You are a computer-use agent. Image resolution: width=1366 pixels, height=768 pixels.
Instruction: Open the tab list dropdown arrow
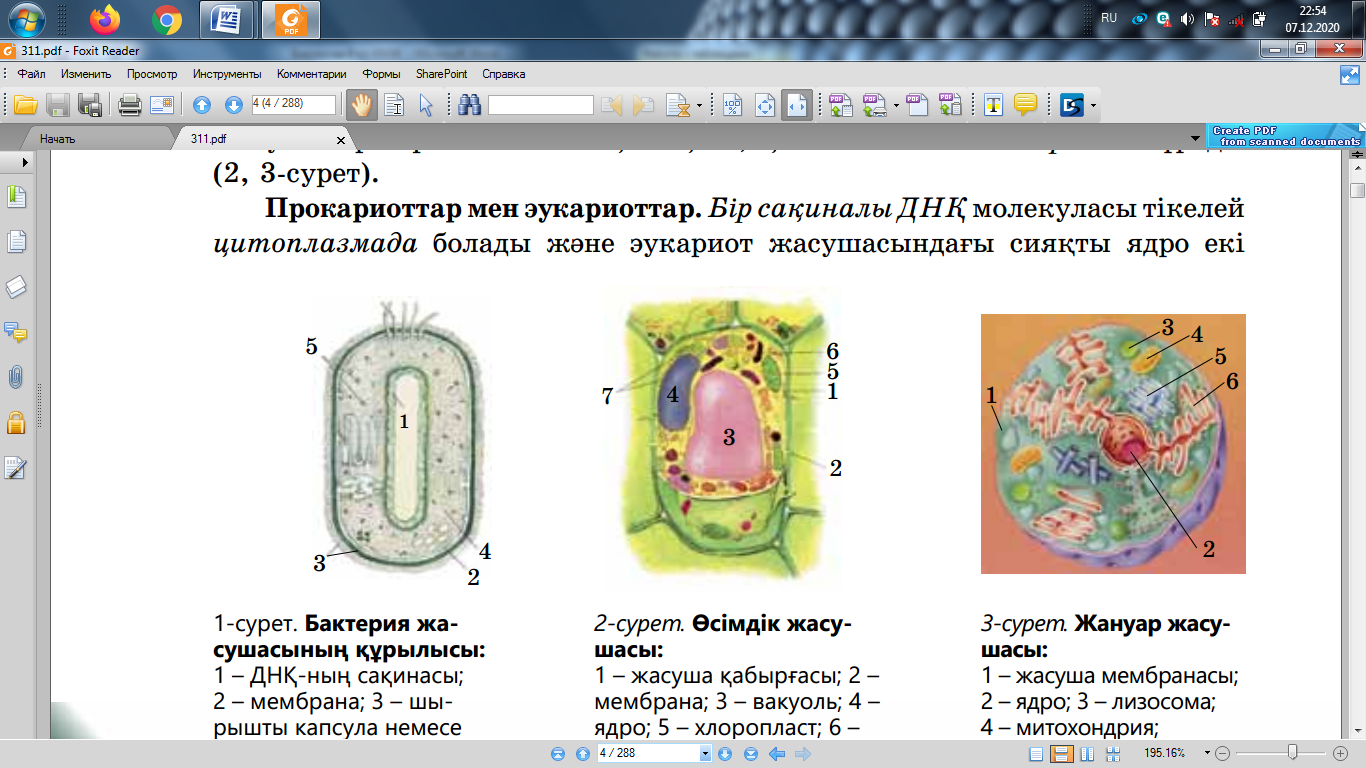pyautogui.click(x=1195, y=138)
